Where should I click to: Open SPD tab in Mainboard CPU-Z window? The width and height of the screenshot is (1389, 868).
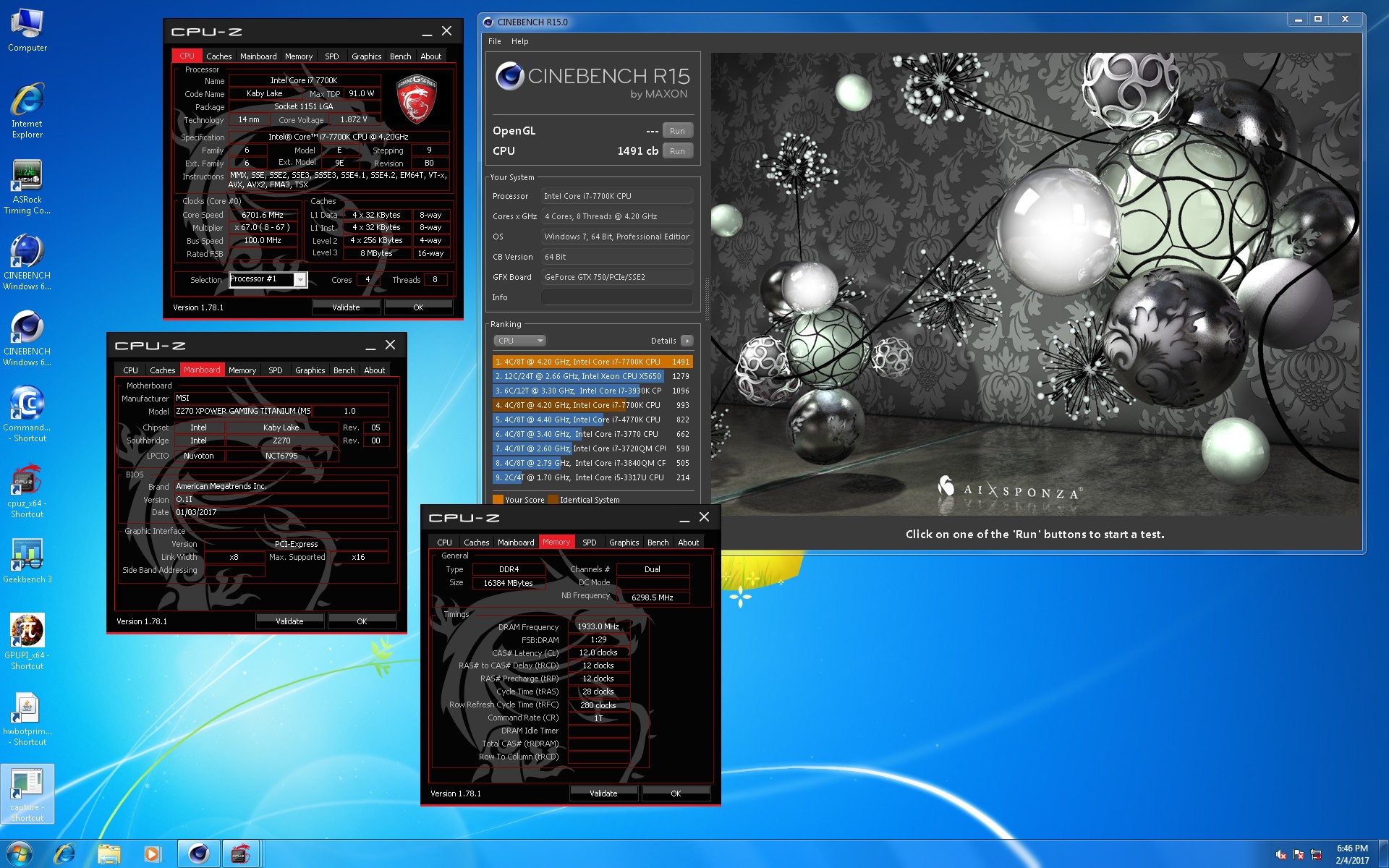[275, 370]
